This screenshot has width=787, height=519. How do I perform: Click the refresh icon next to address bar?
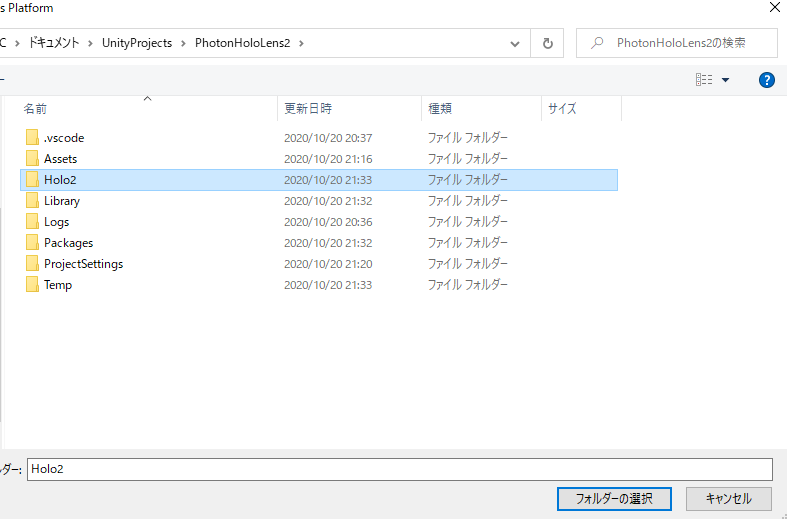(x=548, y=43)
